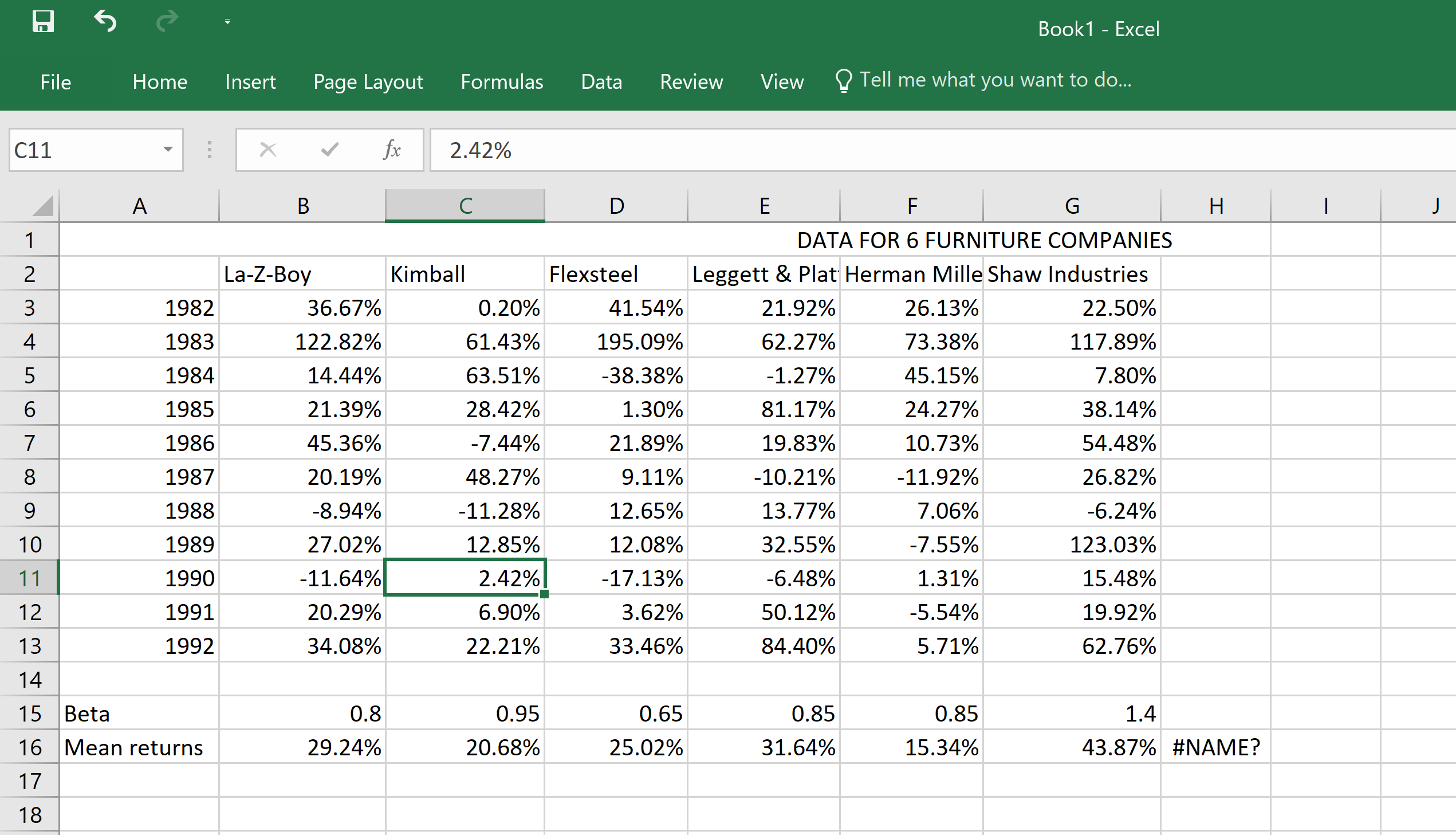Click the 1992 year cell

point(139,645)
